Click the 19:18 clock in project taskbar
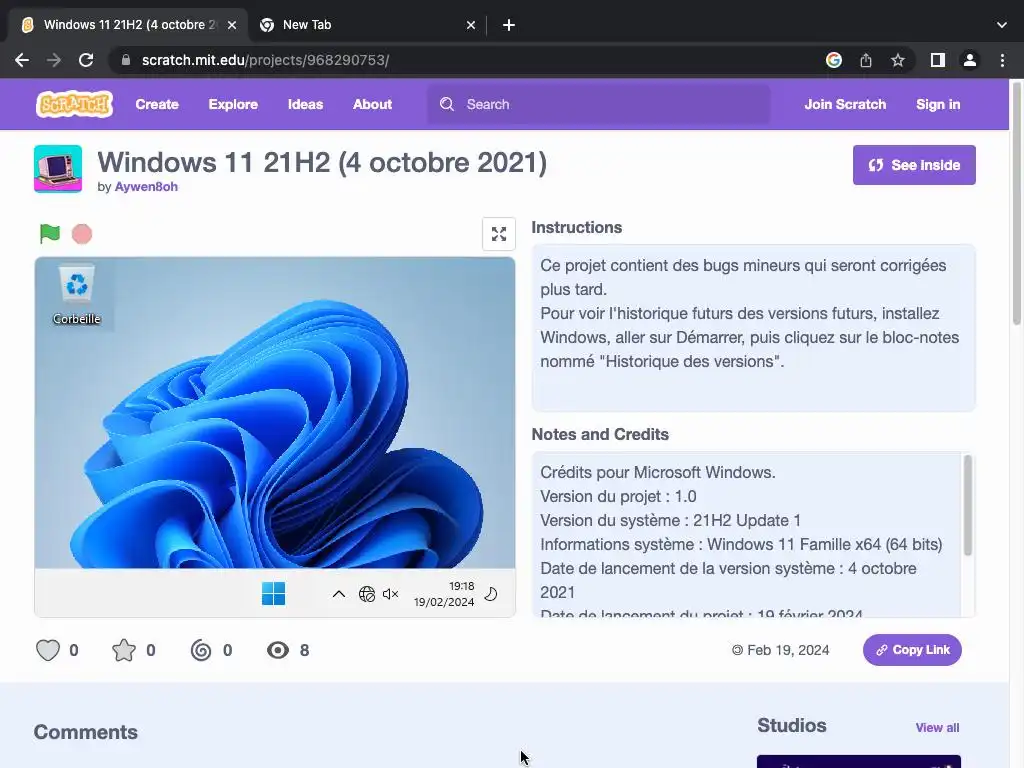This screenshot has width=1024, height=768. (461, 586)
